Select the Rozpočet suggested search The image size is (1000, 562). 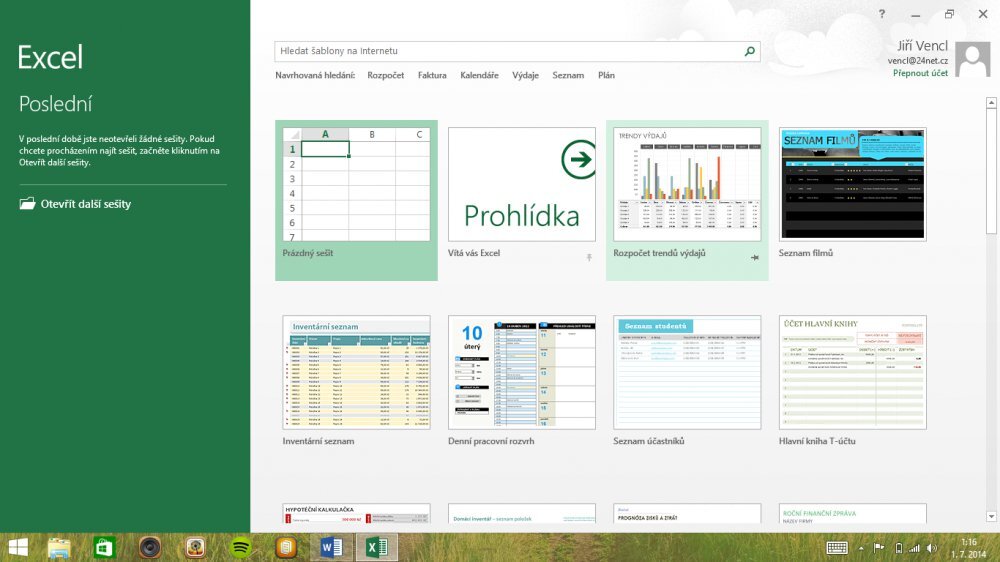click(386, 76)
